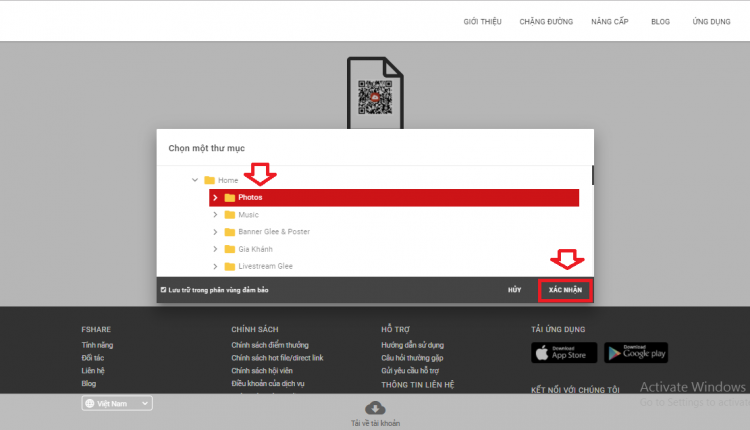Select the Livestream Glee folder icon
Image resolution: width=750 pixels, height=430 pixels.
230,266
